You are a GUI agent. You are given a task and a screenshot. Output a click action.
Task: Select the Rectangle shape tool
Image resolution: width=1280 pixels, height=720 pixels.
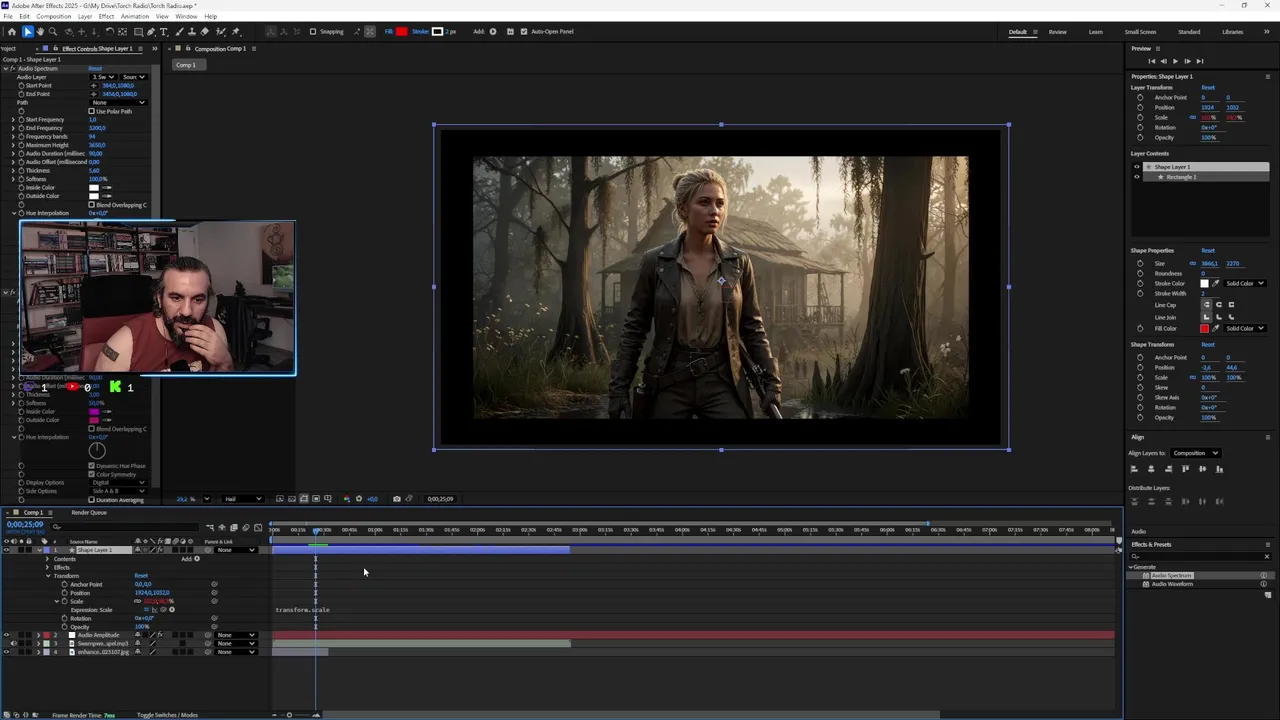point(138,32)
